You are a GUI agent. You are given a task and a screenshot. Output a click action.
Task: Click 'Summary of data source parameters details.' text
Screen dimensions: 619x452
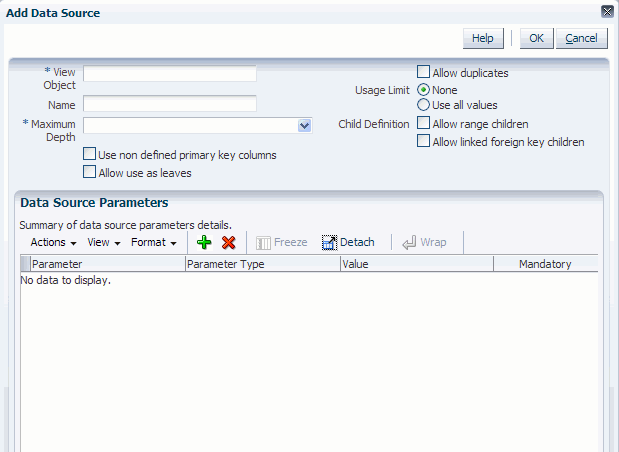pyautogui.click(x=126, y=225)
